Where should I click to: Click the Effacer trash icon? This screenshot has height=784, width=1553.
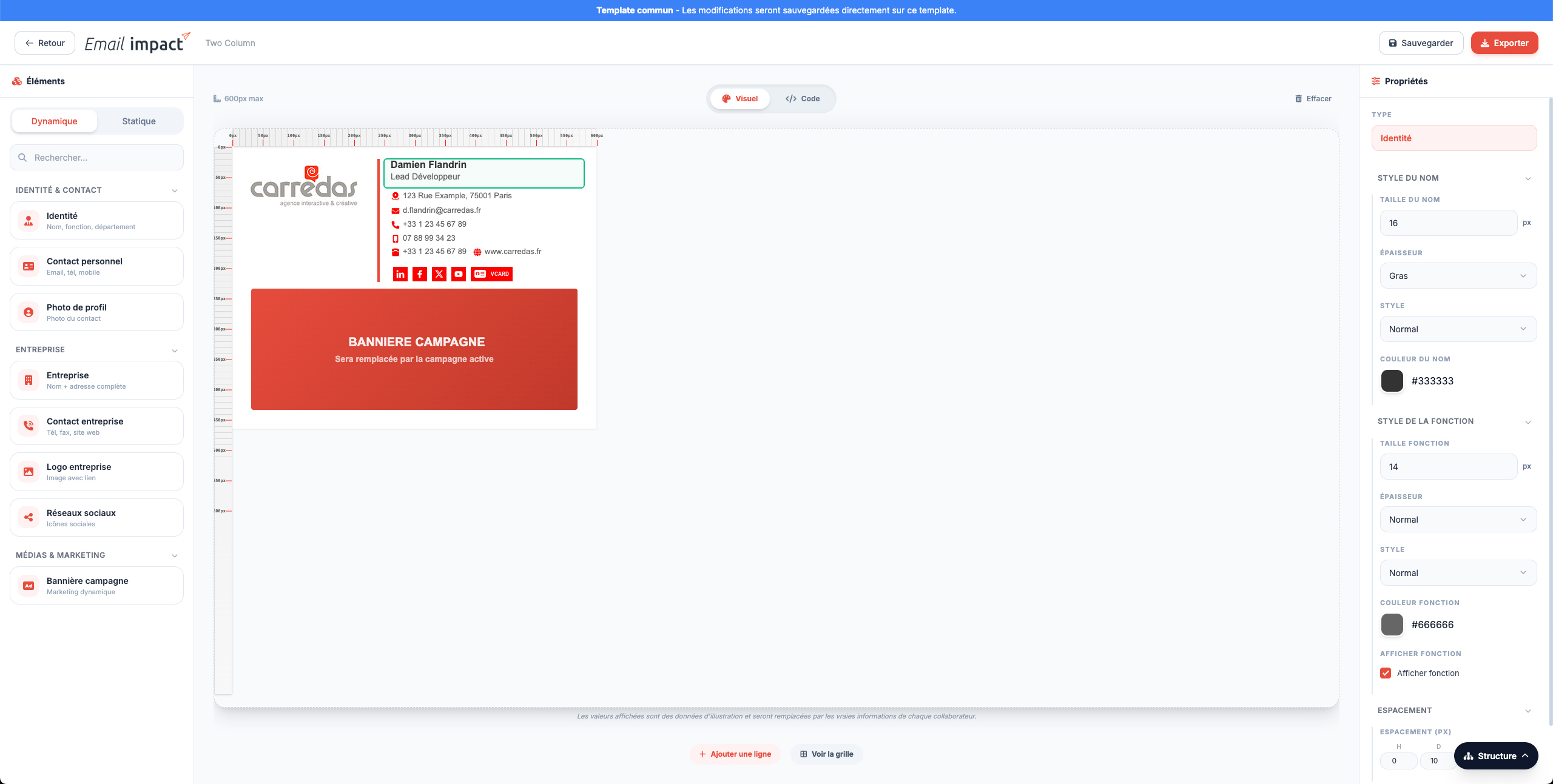tap(1298, 99)
